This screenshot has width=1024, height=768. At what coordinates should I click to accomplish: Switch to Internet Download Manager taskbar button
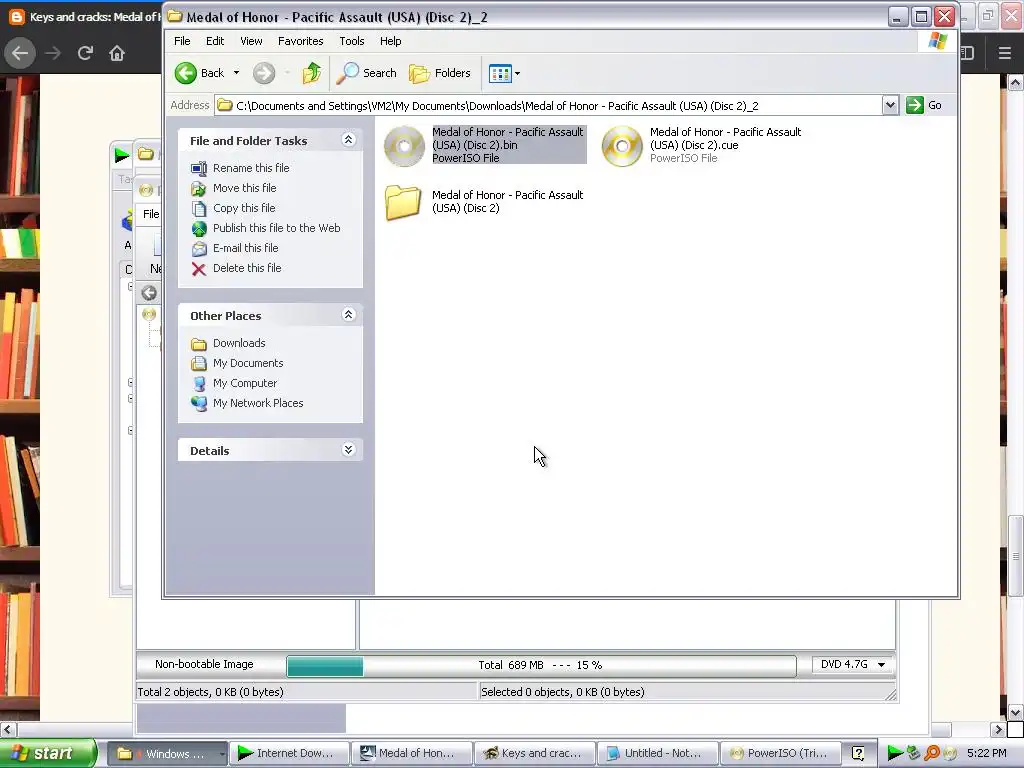[289, 754]
